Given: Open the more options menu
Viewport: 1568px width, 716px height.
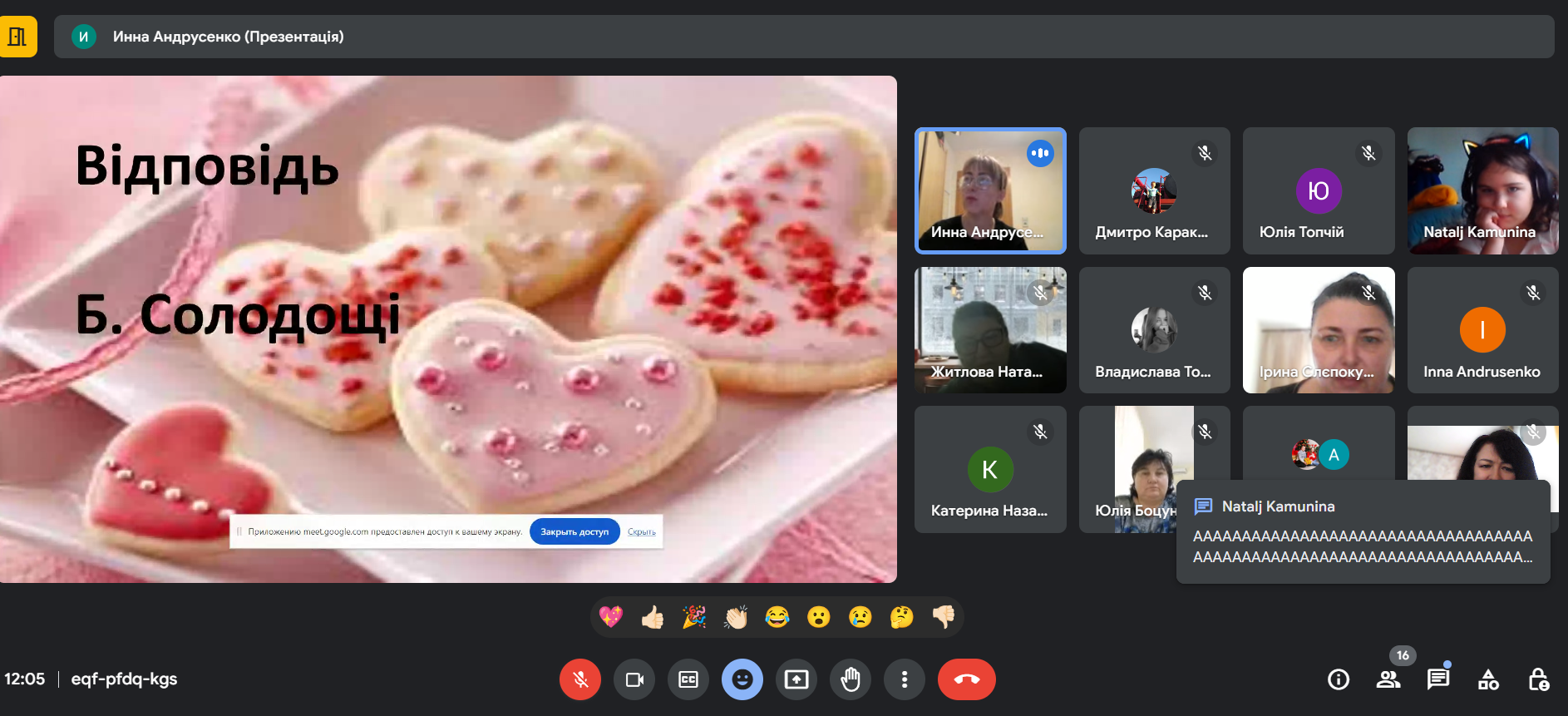Looking at the screenshot, I should coord(905,679).
